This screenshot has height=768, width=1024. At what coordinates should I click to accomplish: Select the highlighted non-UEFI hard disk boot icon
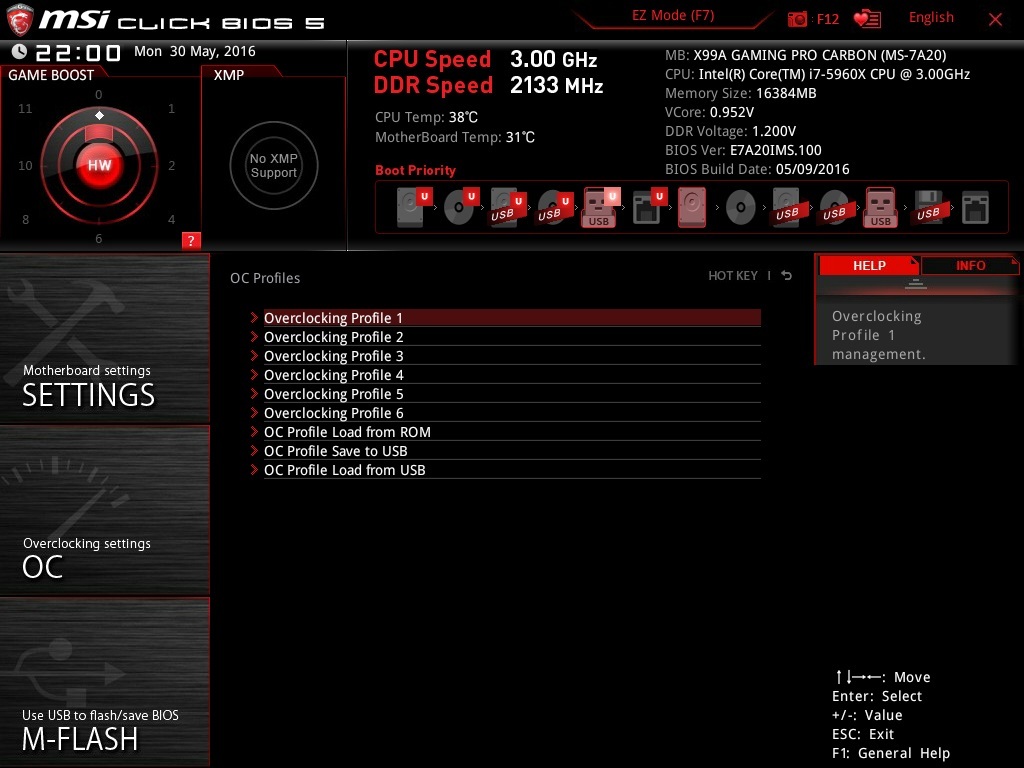click(692, 207)
